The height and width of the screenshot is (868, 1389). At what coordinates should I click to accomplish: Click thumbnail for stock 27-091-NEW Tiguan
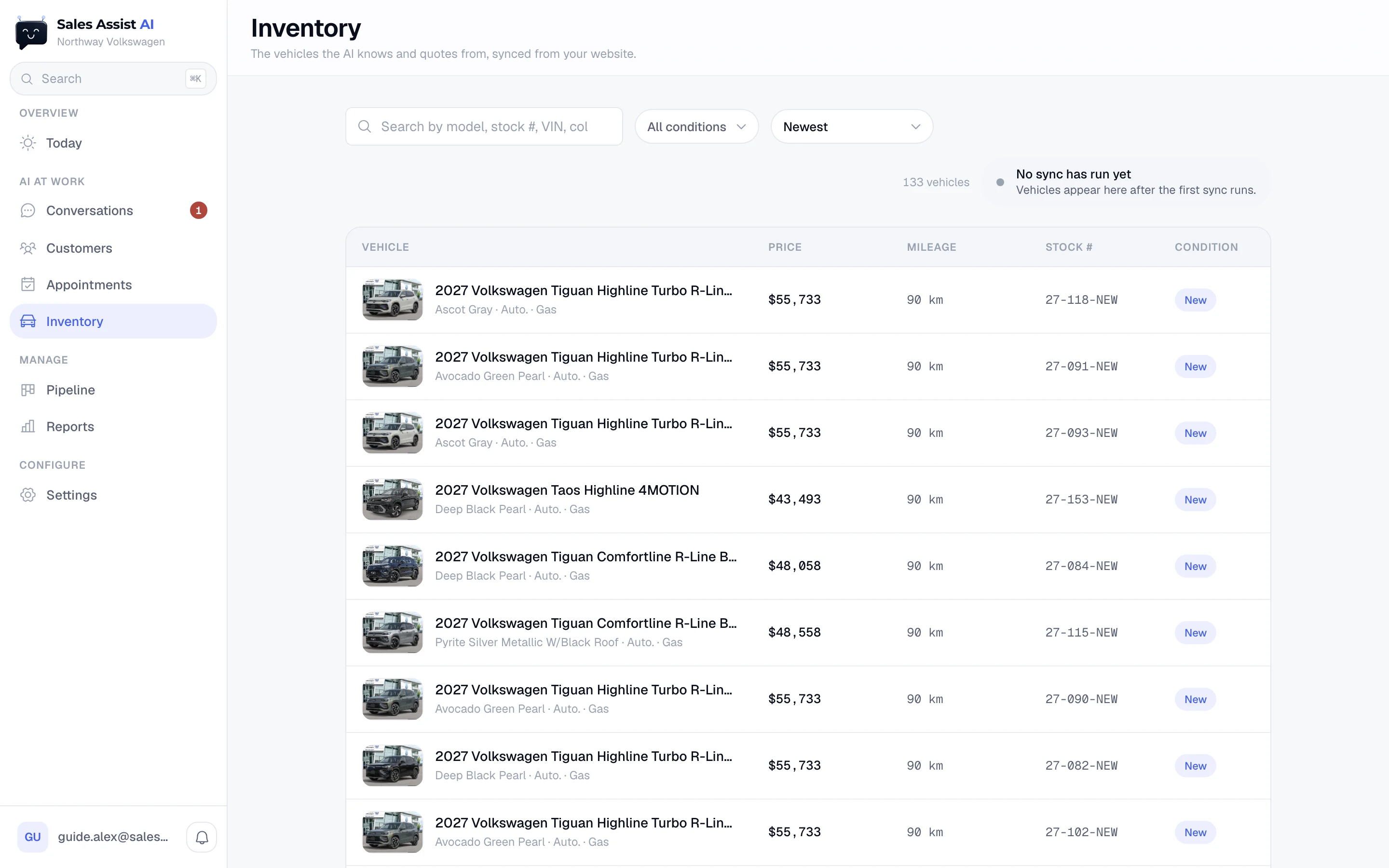393,366
